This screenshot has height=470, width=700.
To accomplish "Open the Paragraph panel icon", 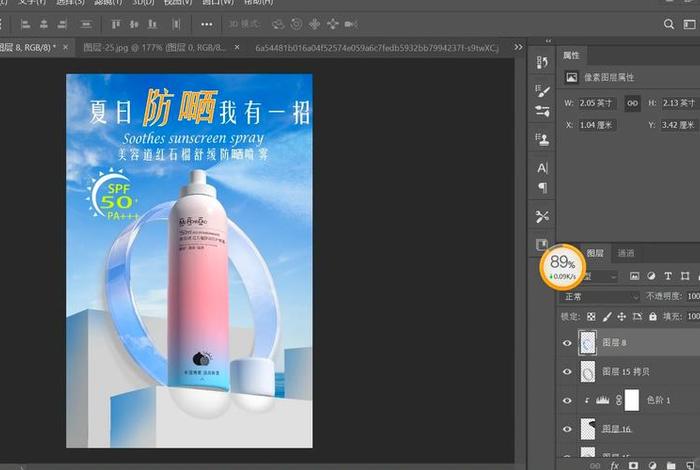I will coord(542,187).
